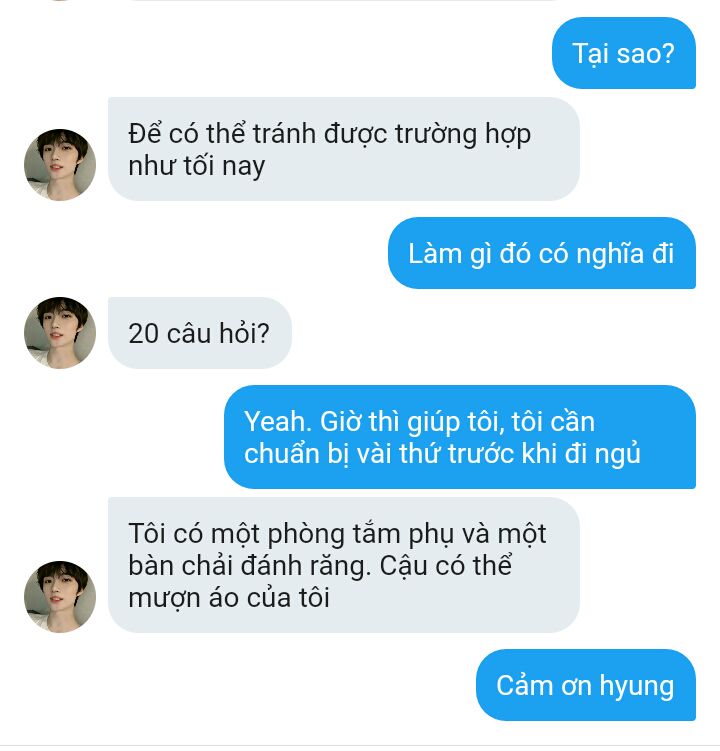Click the text "như tối nay" in gray bubble
The width and height of the screenshot is (720, 751).
point(196,167)
